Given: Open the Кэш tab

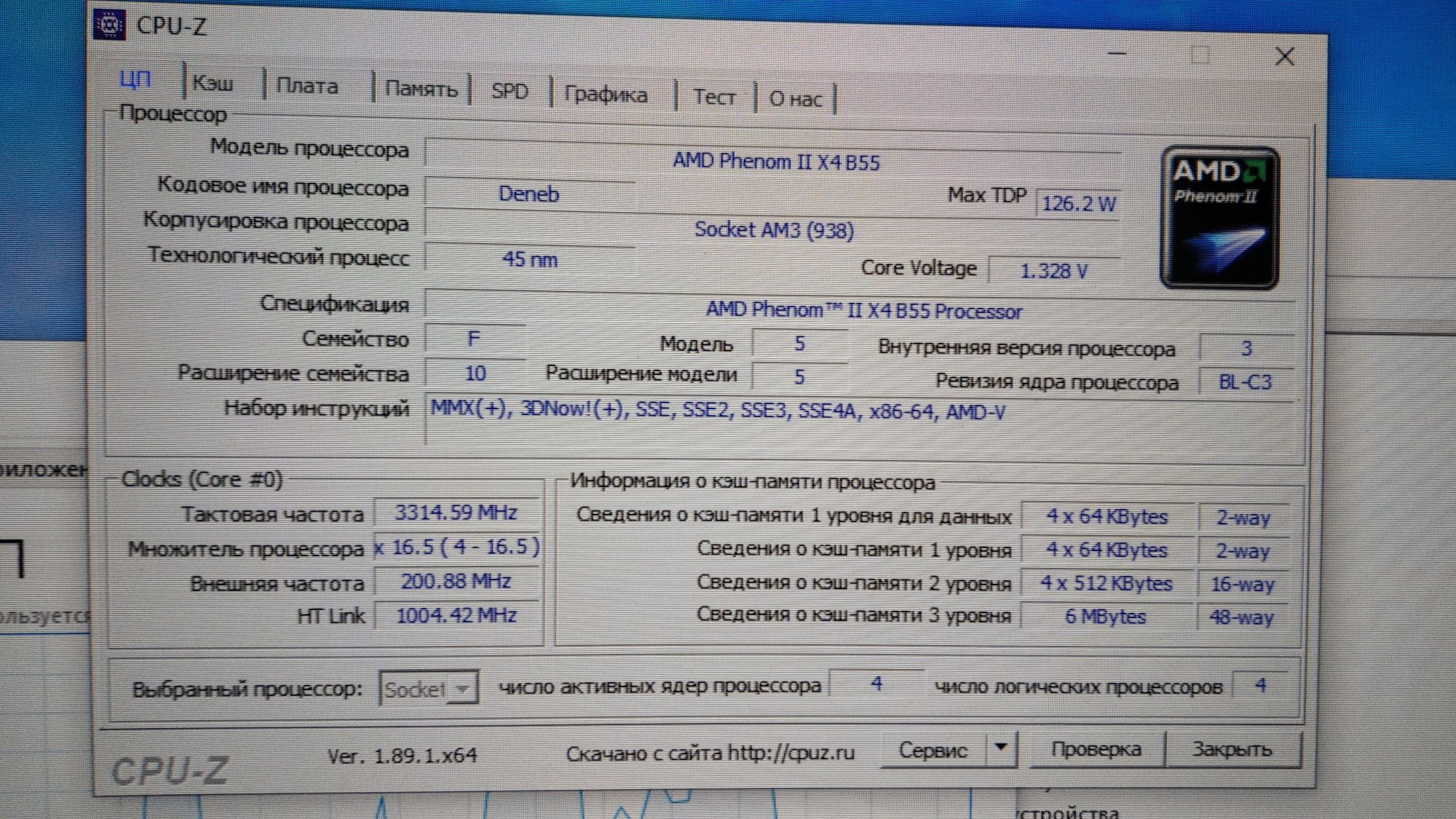Looking at the screenshot, I should point(213,83).
